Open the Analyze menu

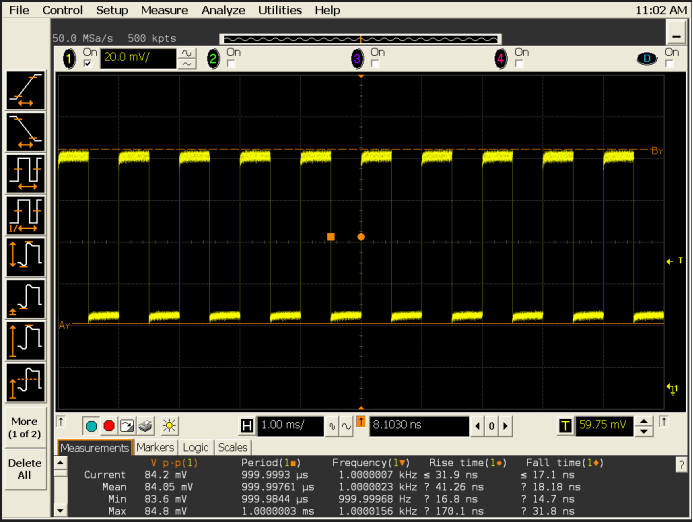(223, 10)
